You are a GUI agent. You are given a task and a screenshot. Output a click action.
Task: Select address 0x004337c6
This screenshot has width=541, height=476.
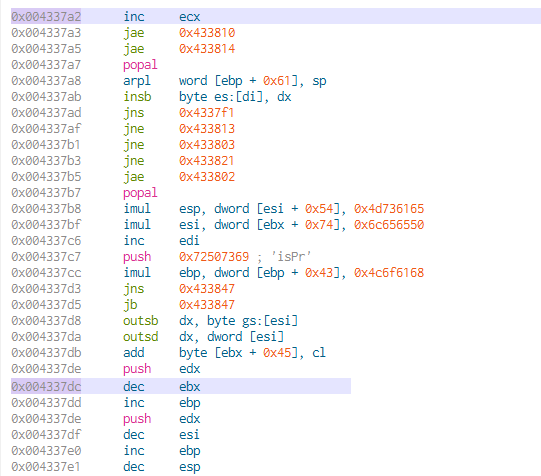(x=46, y=241)
